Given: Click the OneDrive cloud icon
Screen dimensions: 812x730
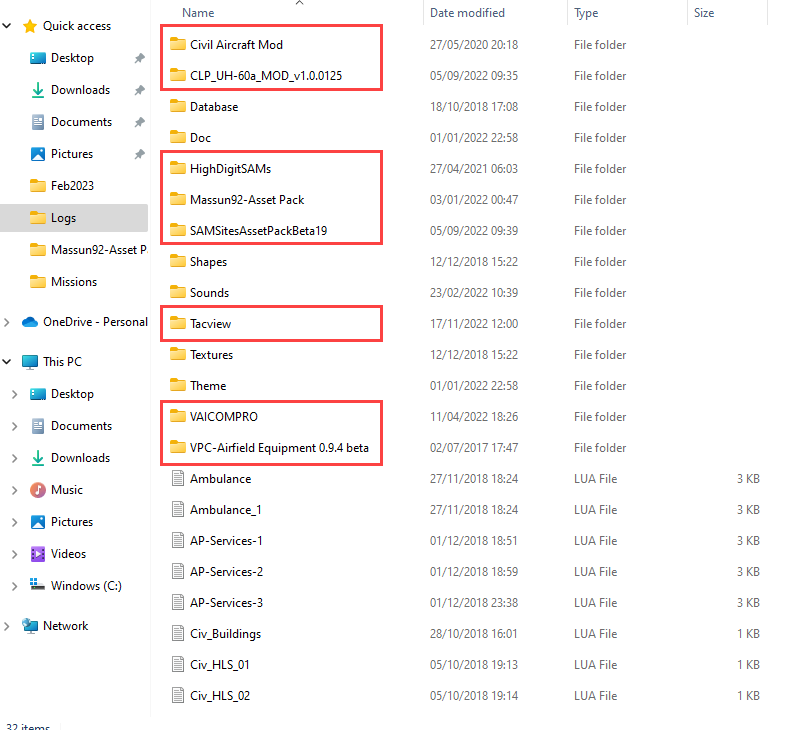Looking at the screenshot, I should coord(30,322).
